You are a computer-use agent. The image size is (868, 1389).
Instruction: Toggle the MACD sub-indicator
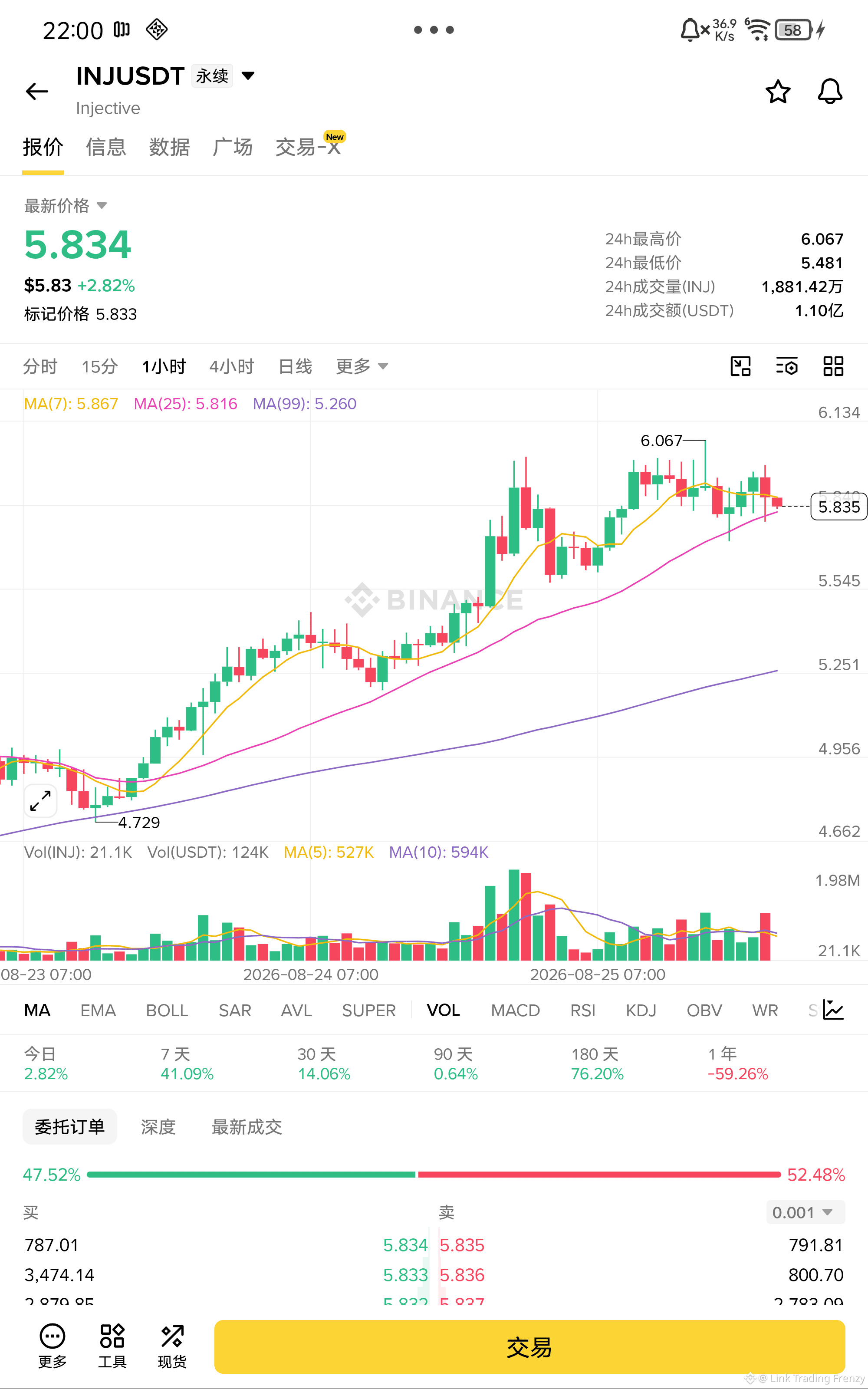tap(516, 1010)
